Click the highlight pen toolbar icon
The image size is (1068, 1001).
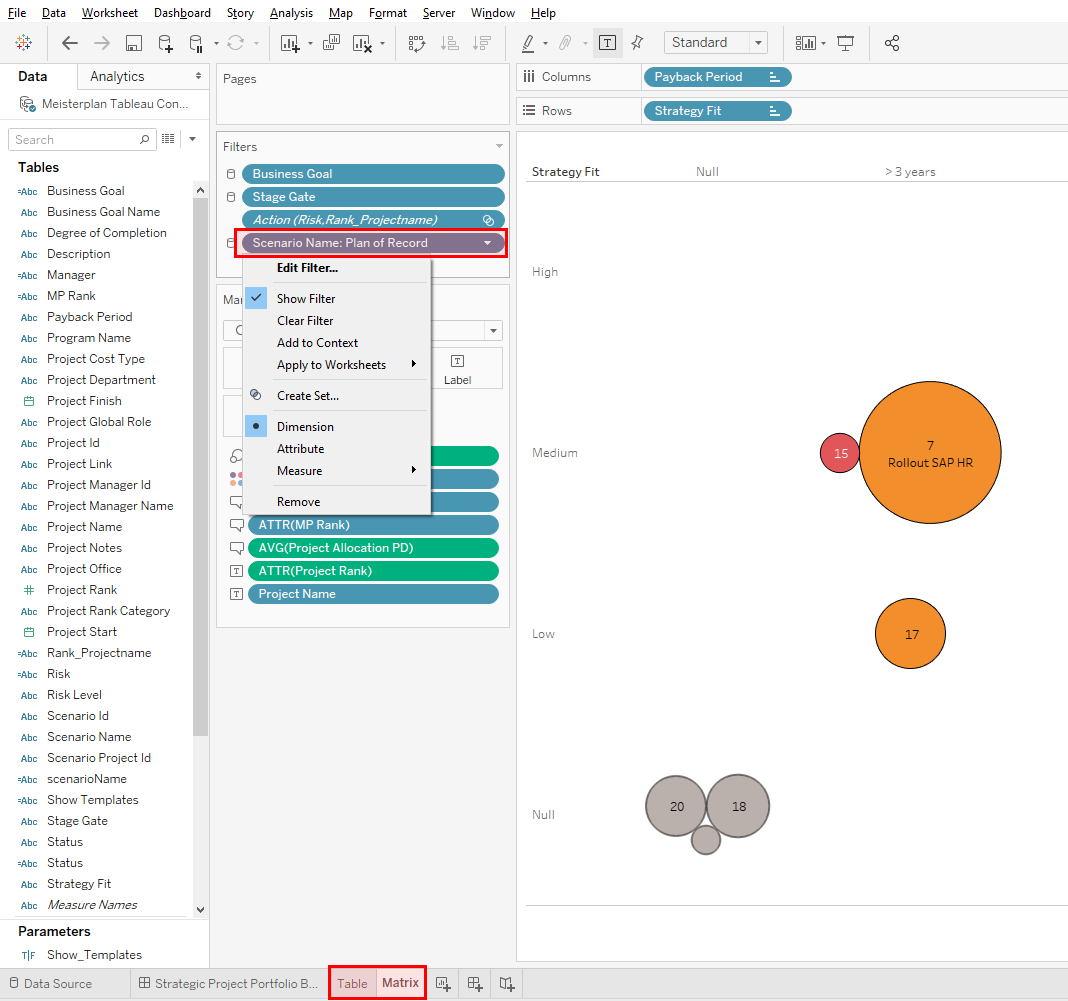(x=528, y=44)
